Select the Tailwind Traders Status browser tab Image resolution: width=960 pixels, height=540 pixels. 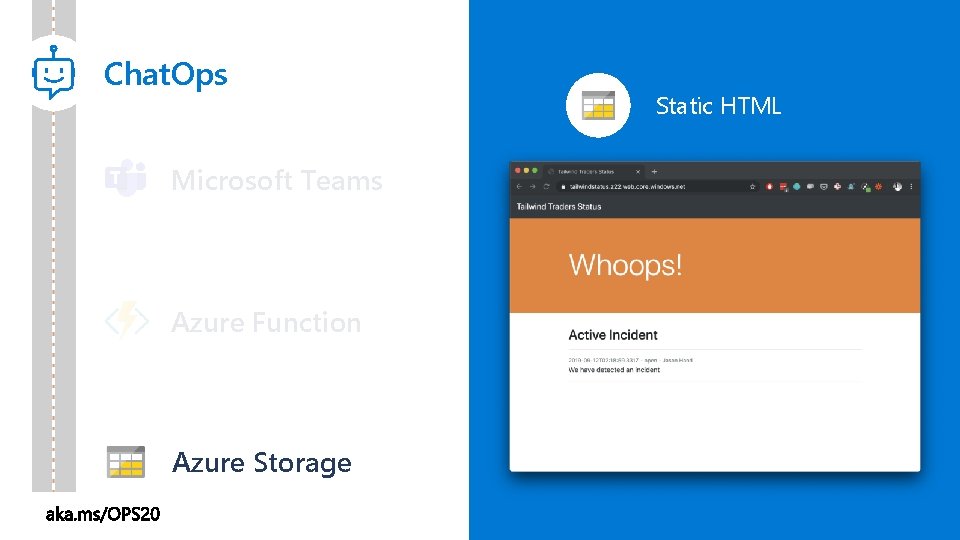coord(593,171)
